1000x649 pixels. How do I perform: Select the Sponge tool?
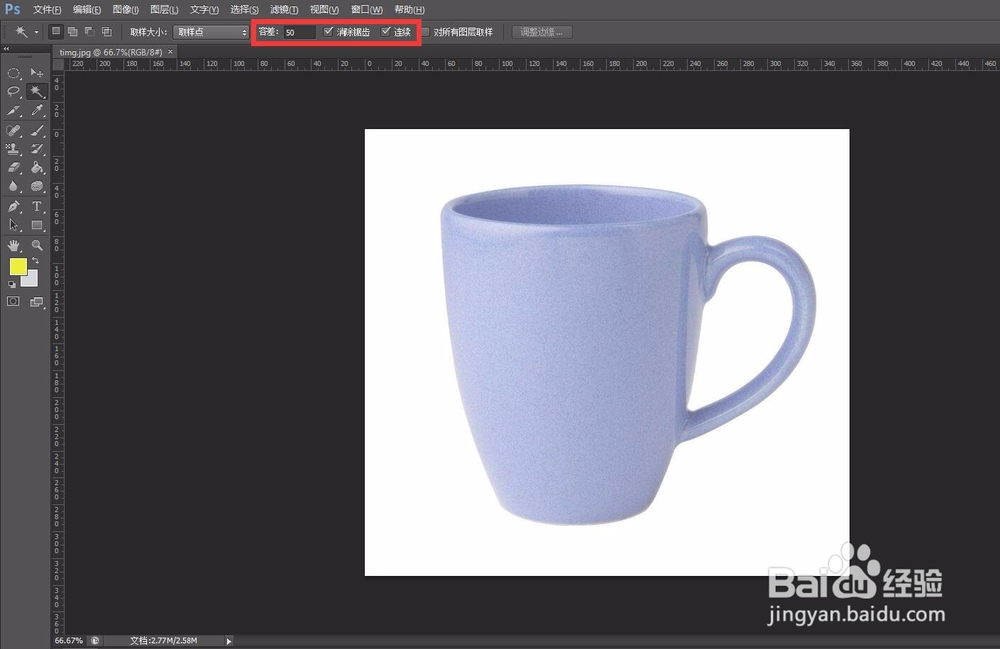click(37, 187)
